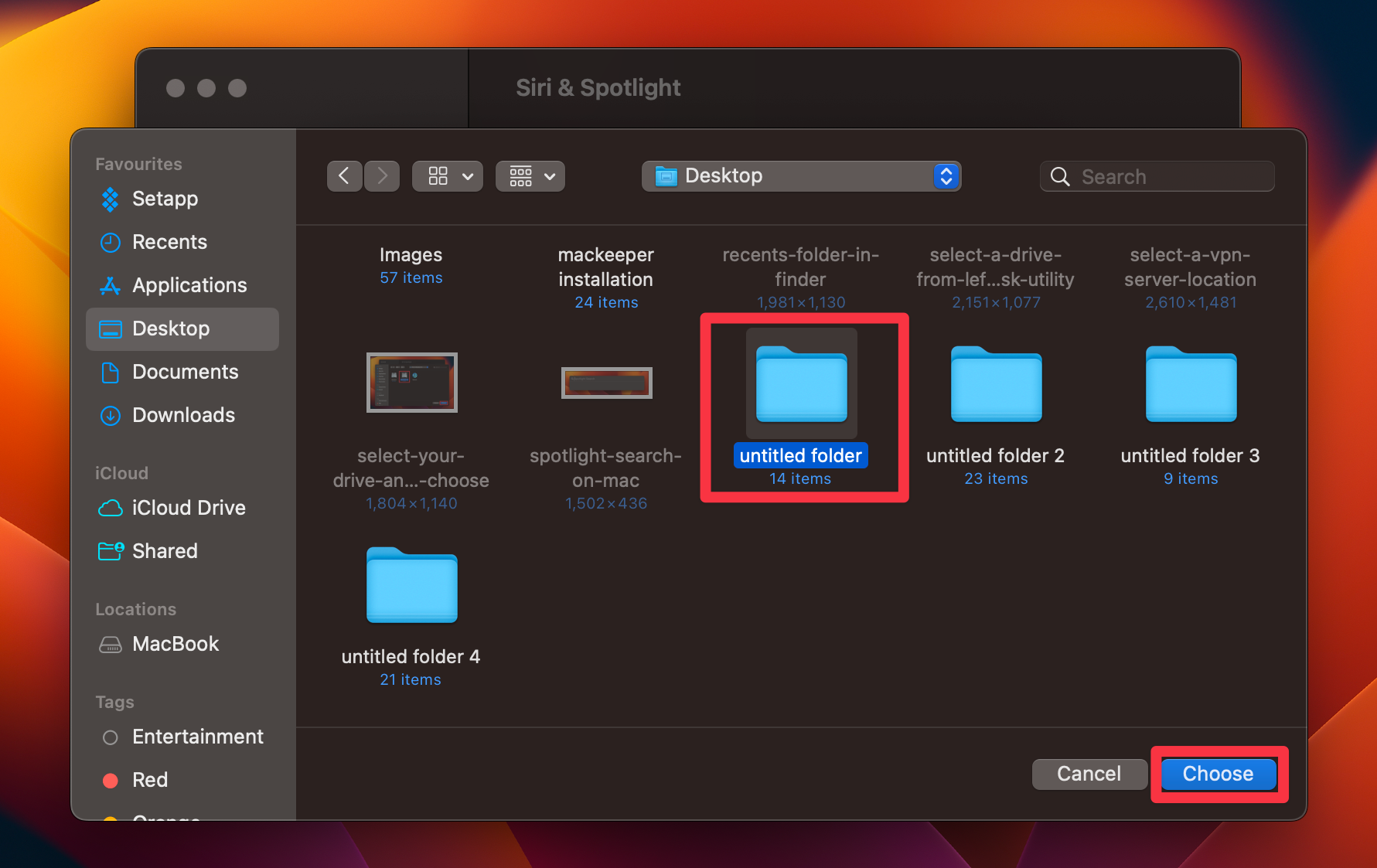Open untitled folder 4
The image size is (1377, 868).
(411, 585)
